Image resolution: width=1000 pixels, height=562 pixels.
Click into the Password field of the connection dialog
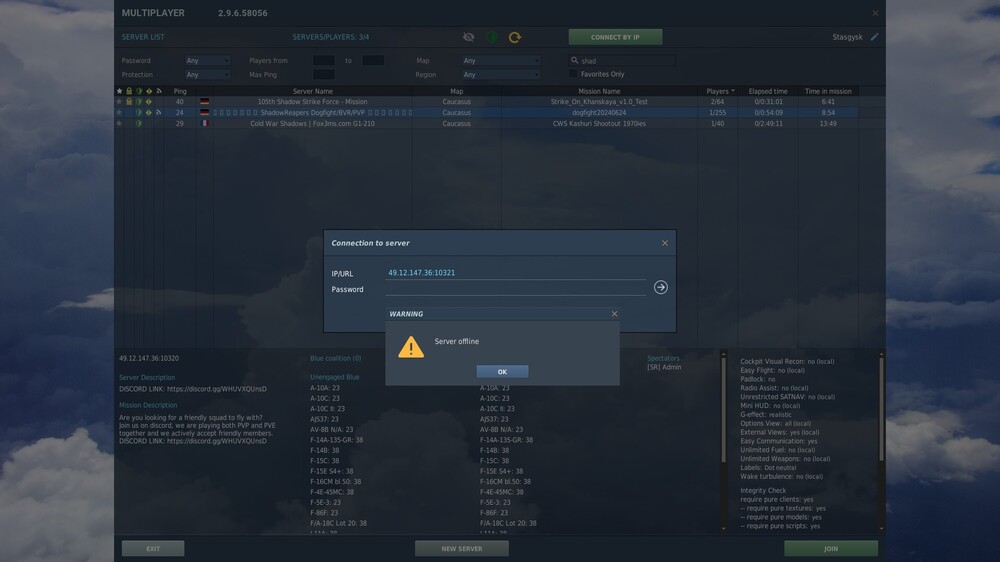[515, 288]
